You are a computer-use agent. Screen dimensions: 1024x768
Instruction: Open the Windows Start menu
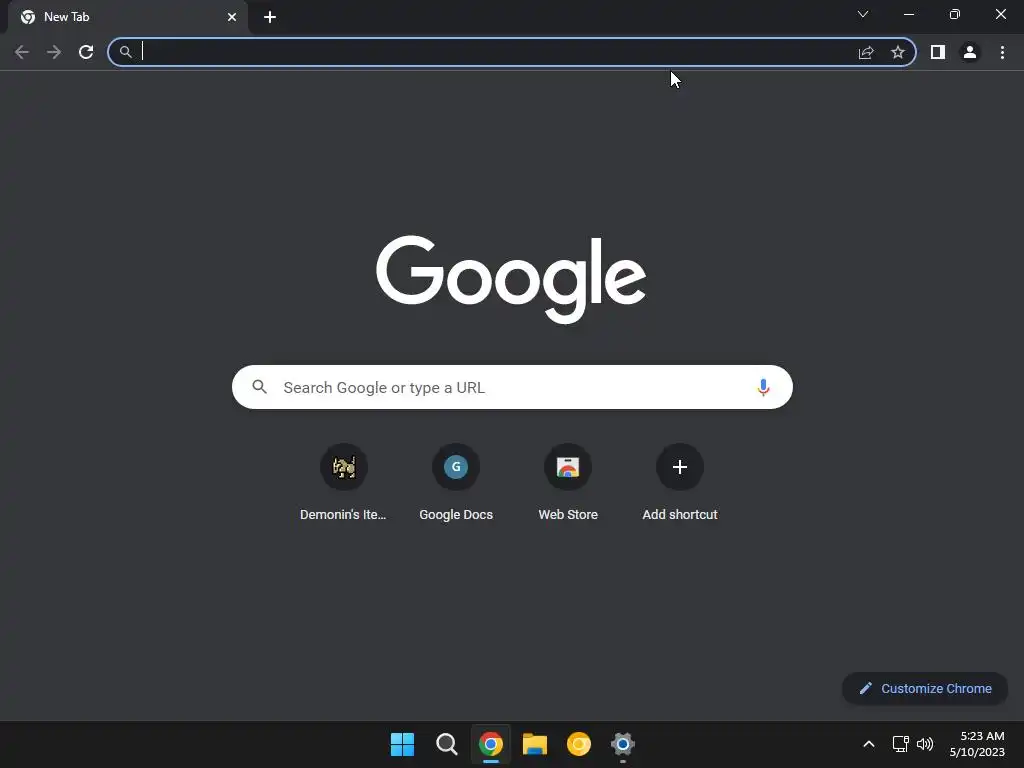coord(402,744)
